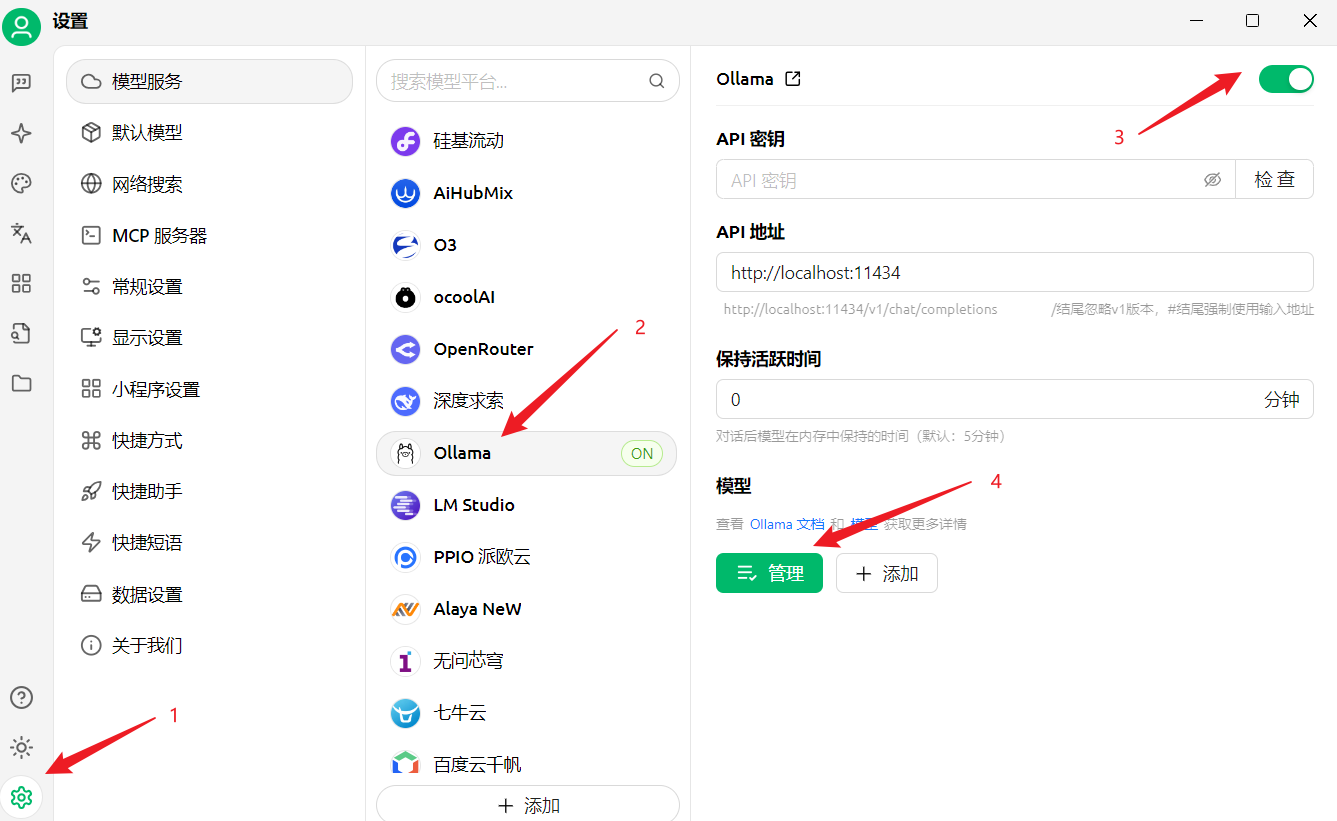Select the PPIO 派欧云 provider
This screenshot has width=1337, height=821.
(x=527, y=557)
